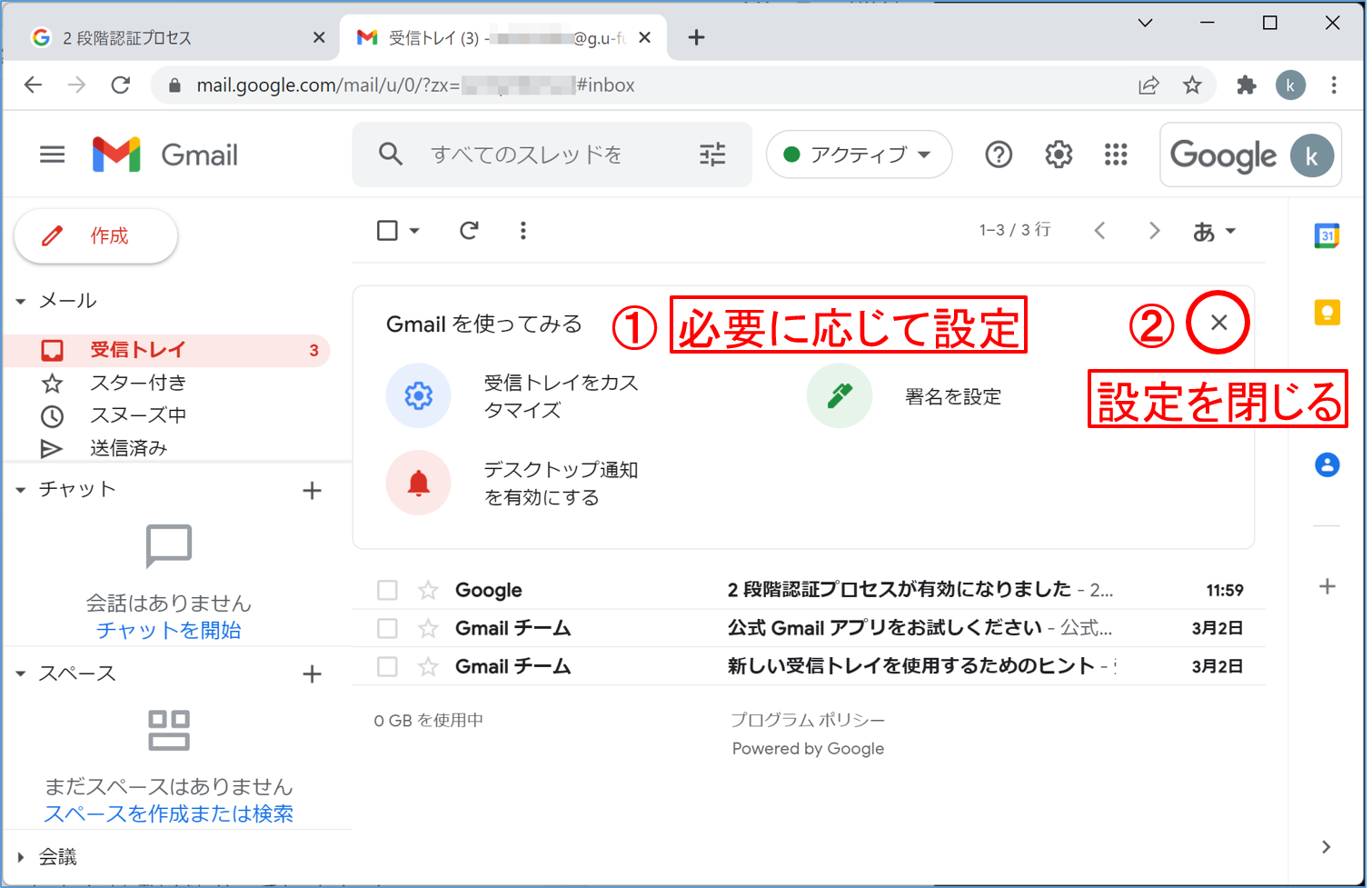The height and width of the screenshot is (888, 1372).
Task: Star the 公式 Gmail アプリ email
Action: 428,628
